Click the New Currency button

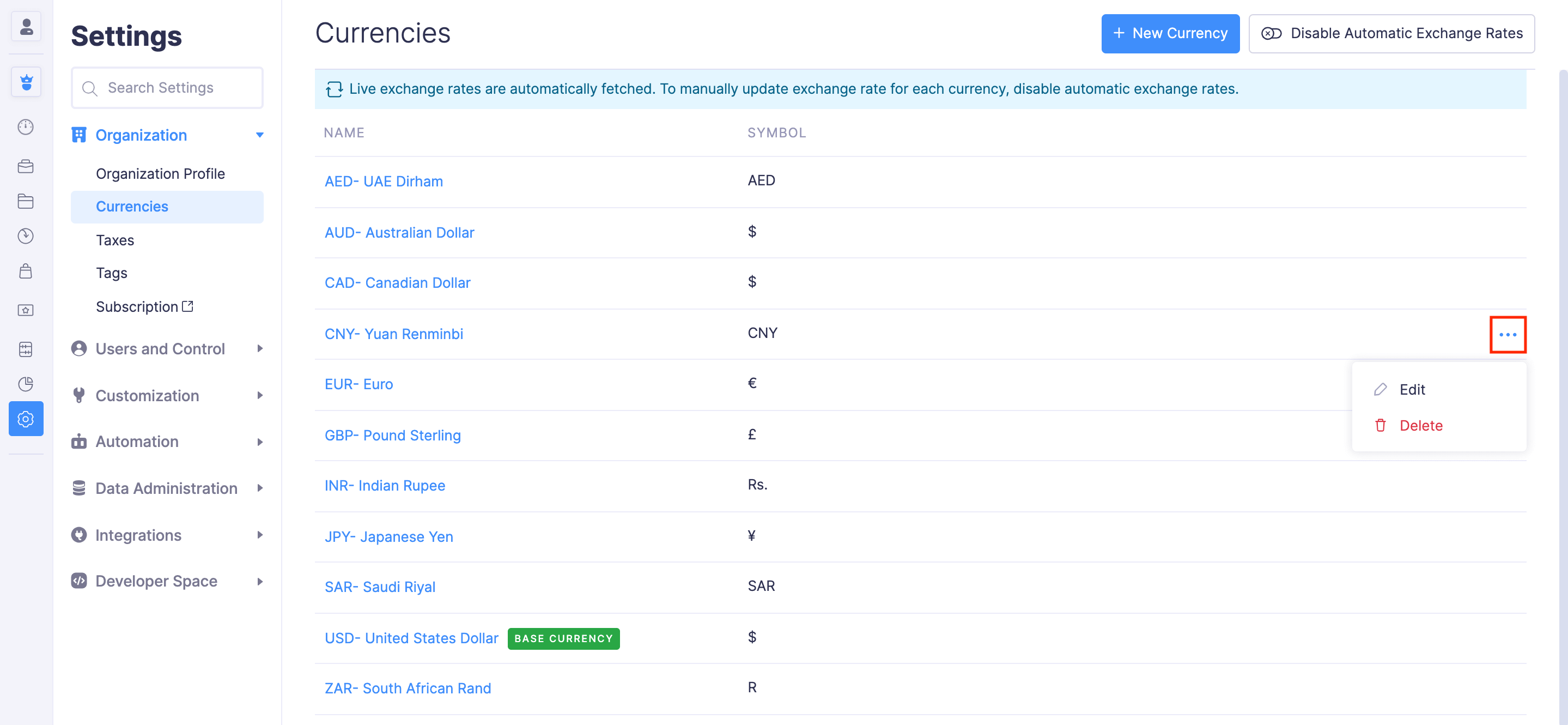(1169, 33)
